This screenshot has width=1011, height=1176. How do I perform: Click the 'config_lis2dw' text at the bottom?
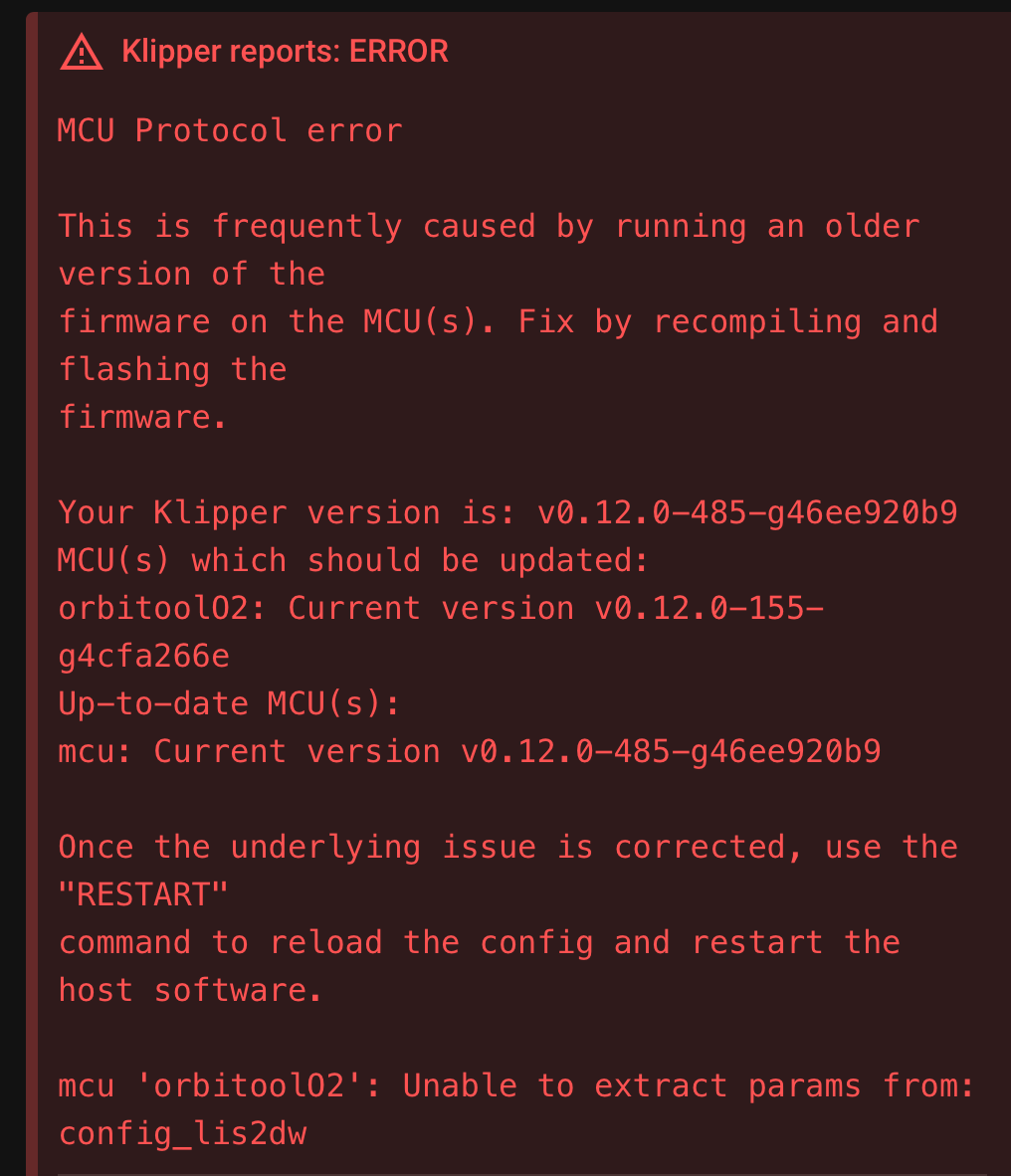pos(182,1134)
